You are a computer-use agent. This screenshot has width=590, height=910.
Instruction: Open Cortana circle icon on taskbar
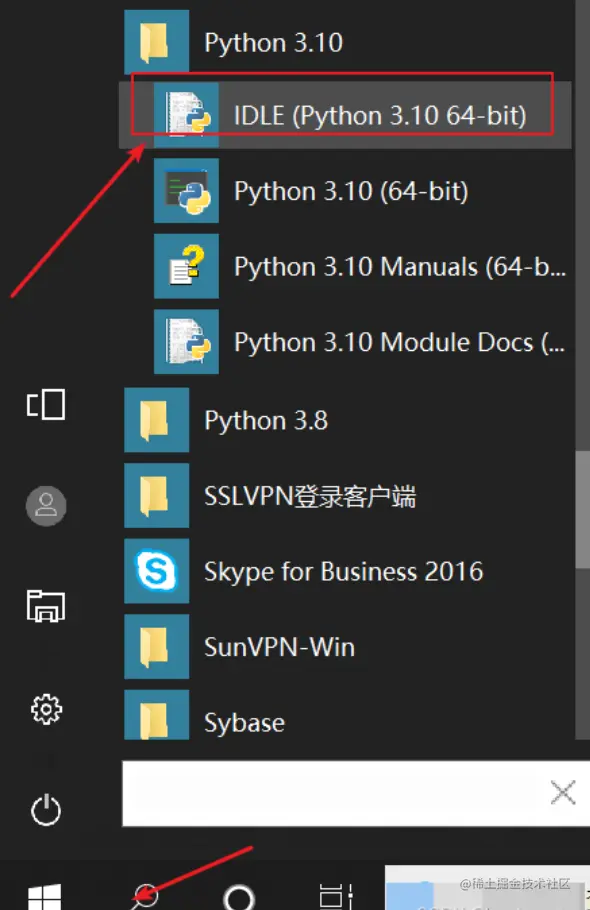239,897
